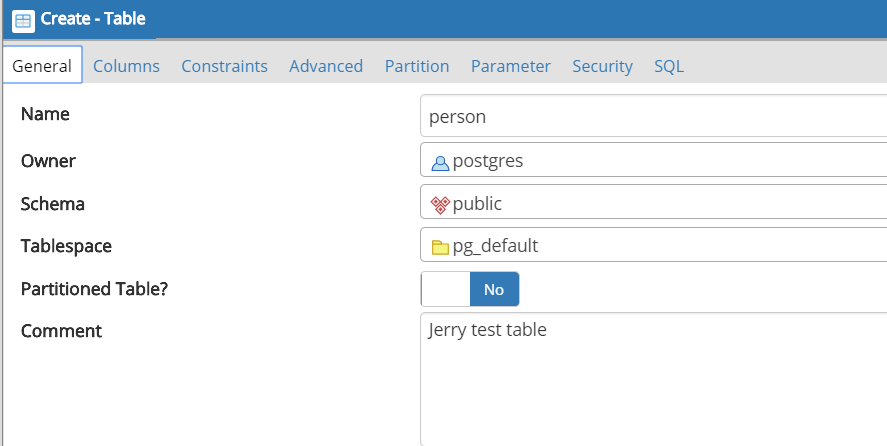View the SQL tab
887x446 pixels.
click(669, 66)
